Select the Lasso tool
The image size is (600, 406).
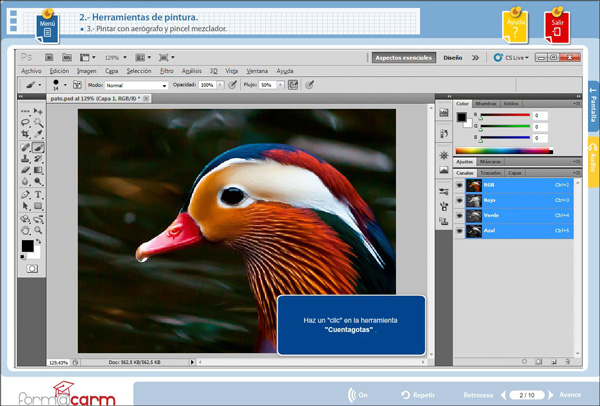click(x=27, y=122)
